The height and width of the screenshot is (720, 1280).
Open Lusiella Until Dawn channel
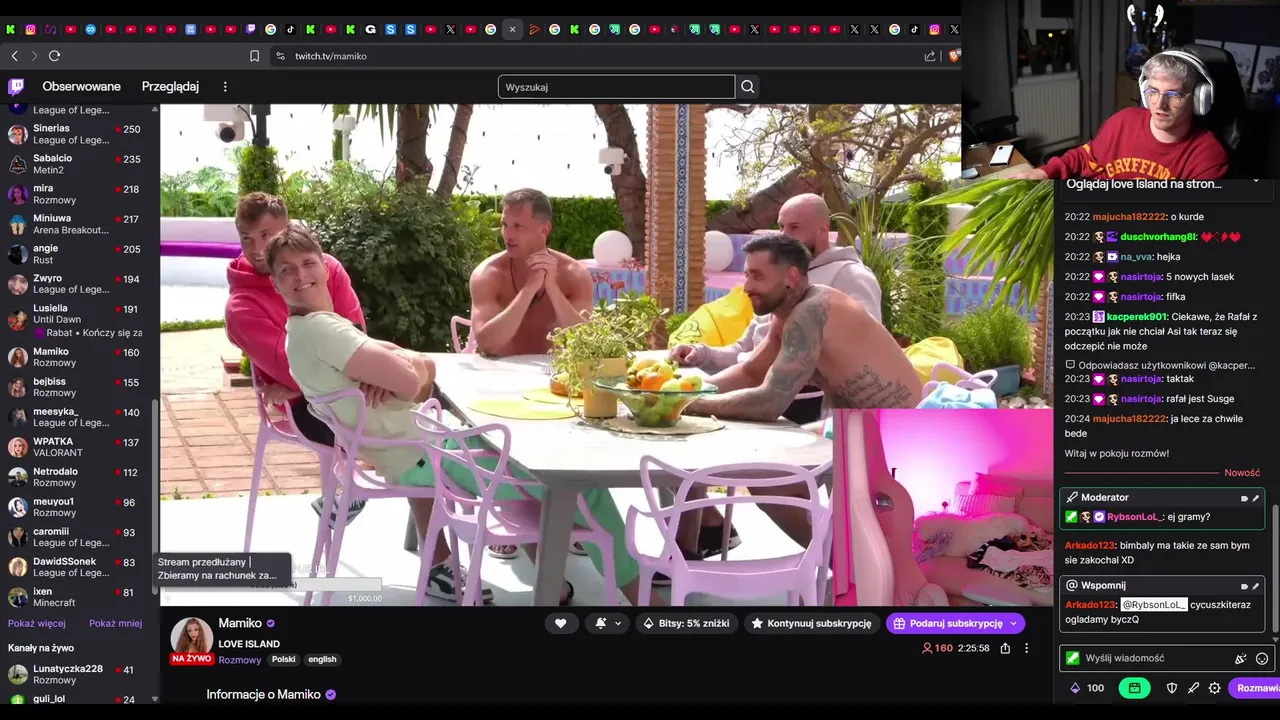[75, 320]
